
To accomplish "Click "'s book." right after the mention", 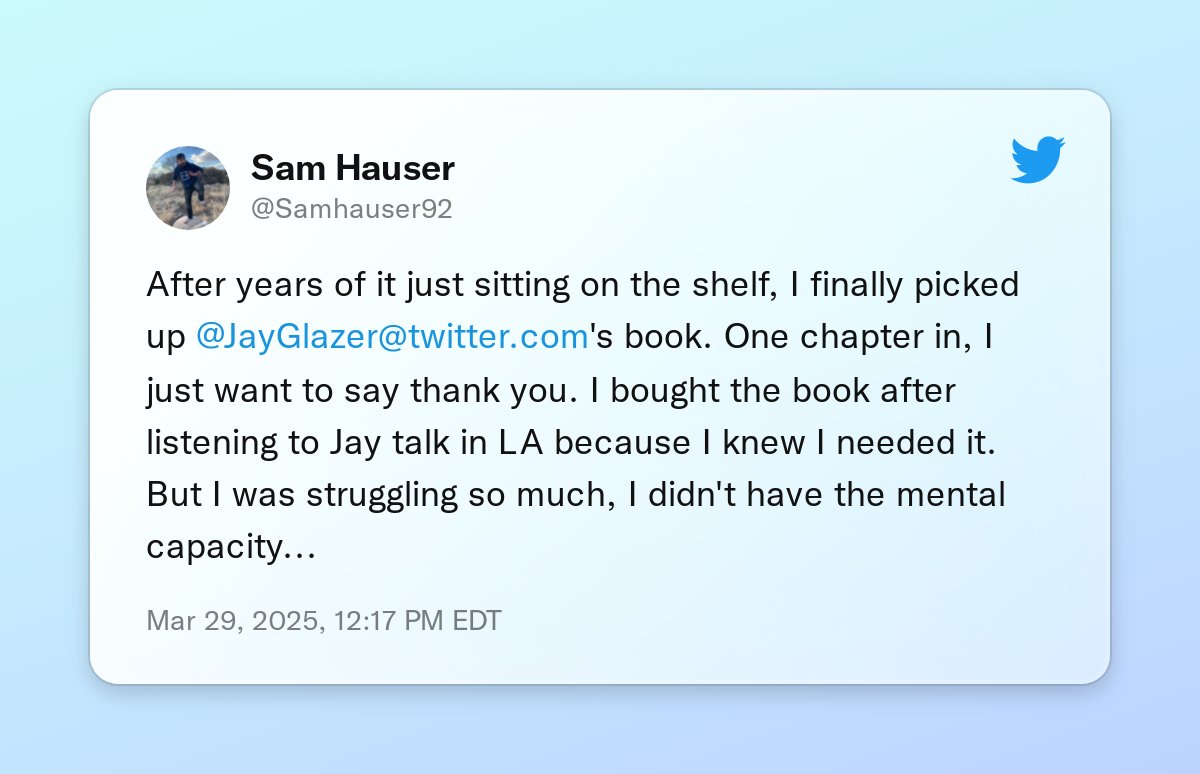I will pos(651,338).
